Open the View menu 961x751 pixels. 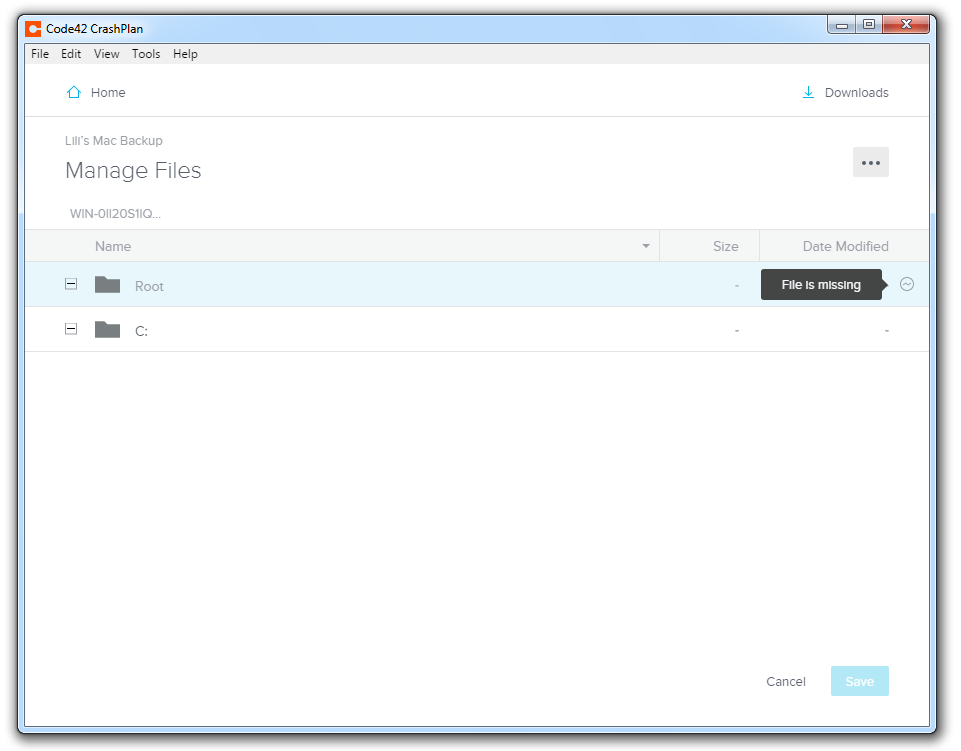pyautogui.click(x=107, y=54)
